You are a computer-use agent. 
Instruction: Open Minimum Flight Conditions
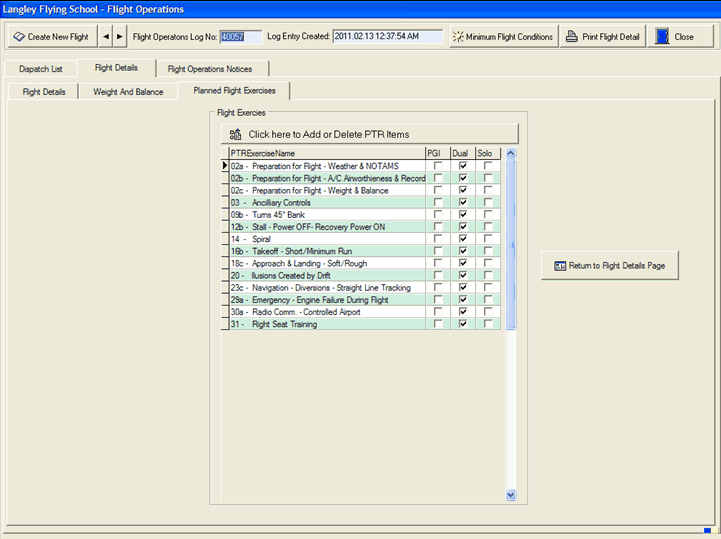502,37
